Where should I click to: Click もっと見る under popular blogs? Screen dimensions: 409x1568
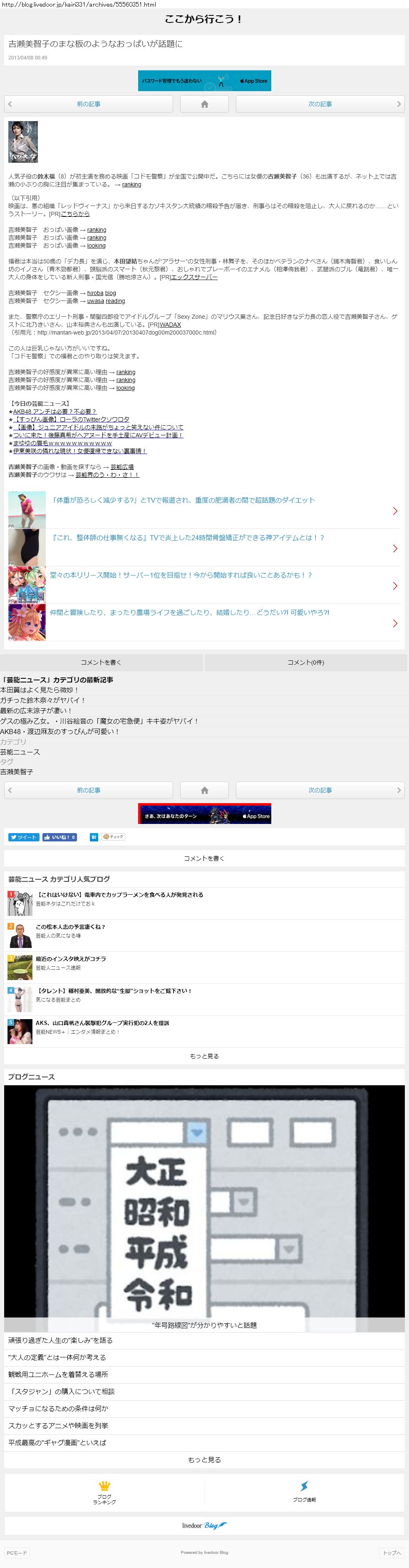(x=205, y=1056)
